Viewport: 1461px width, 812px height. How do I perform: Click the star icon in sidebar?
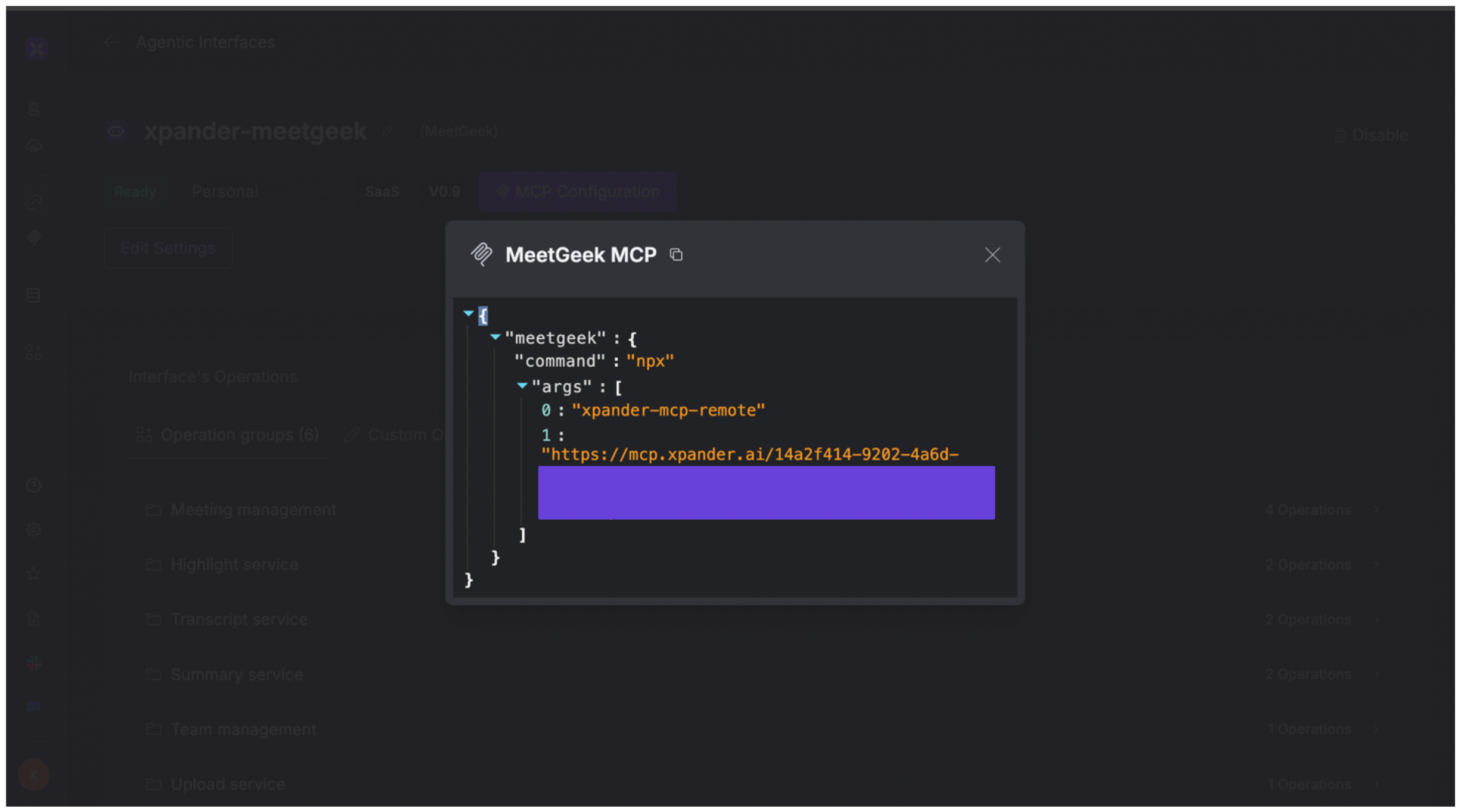34,574
